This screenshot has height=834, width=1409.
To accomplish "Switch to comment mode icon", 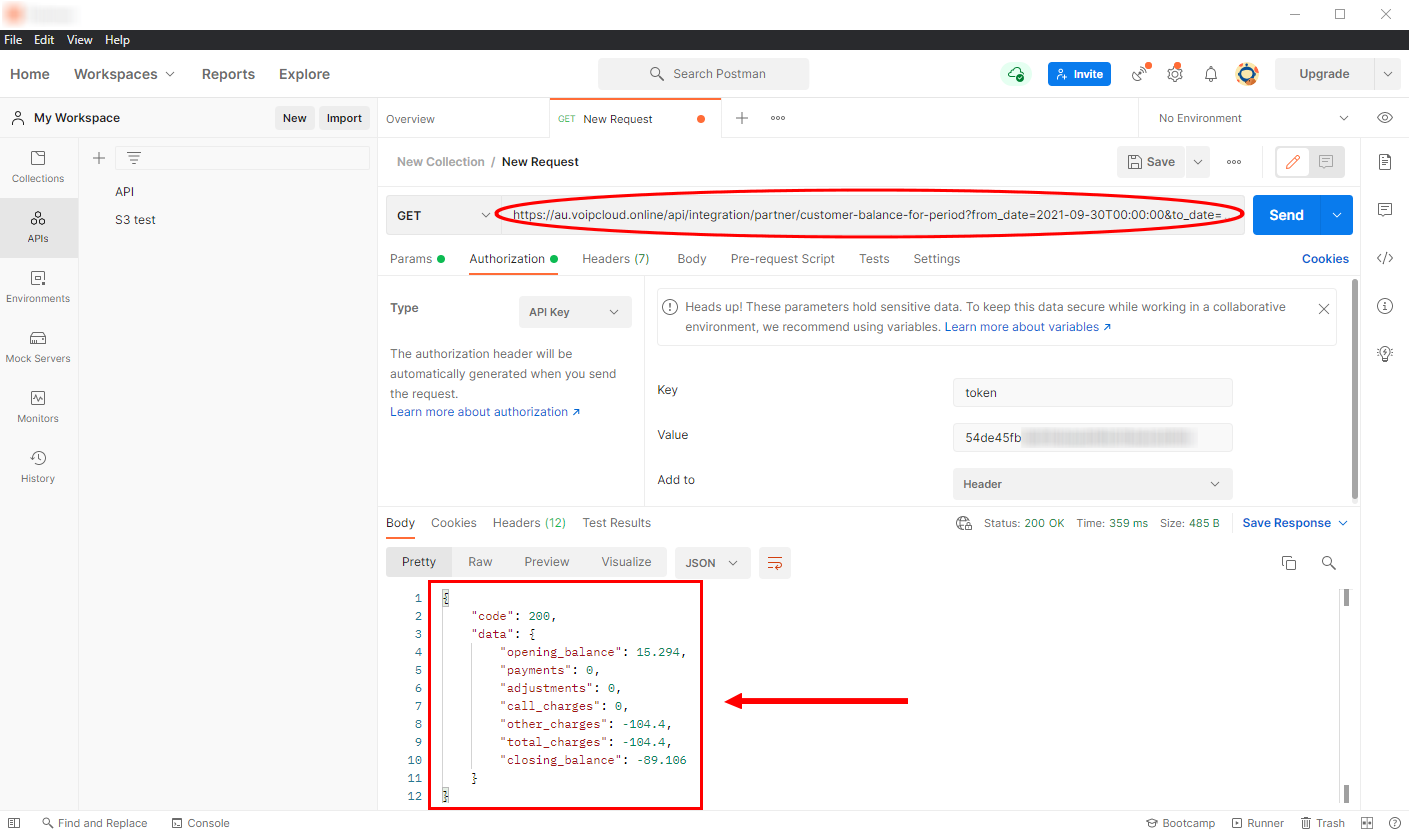I will [x=1326, y=162].
